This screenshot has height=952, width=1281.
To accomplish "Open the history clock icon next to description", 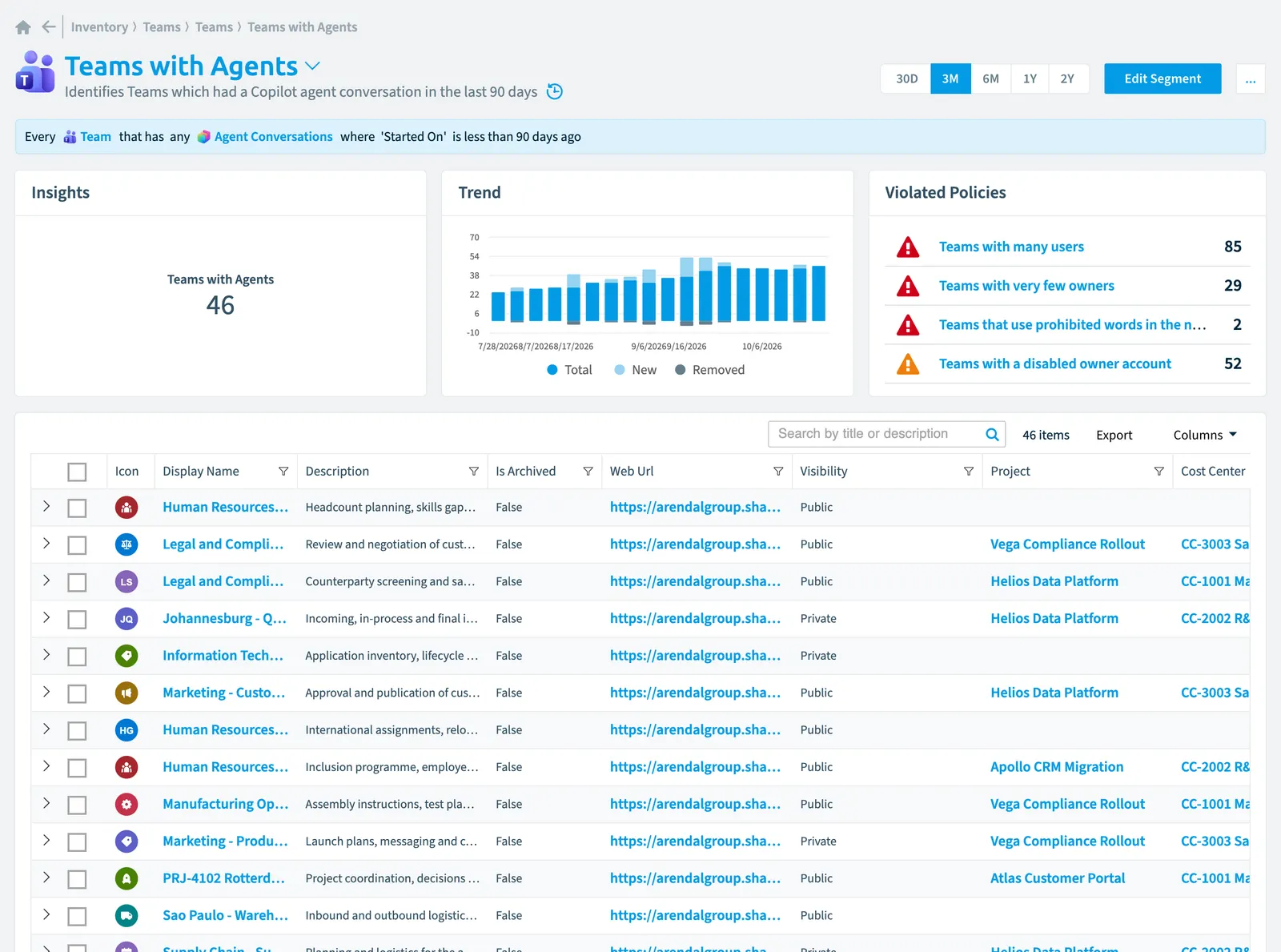I will [x=555, y=91].
